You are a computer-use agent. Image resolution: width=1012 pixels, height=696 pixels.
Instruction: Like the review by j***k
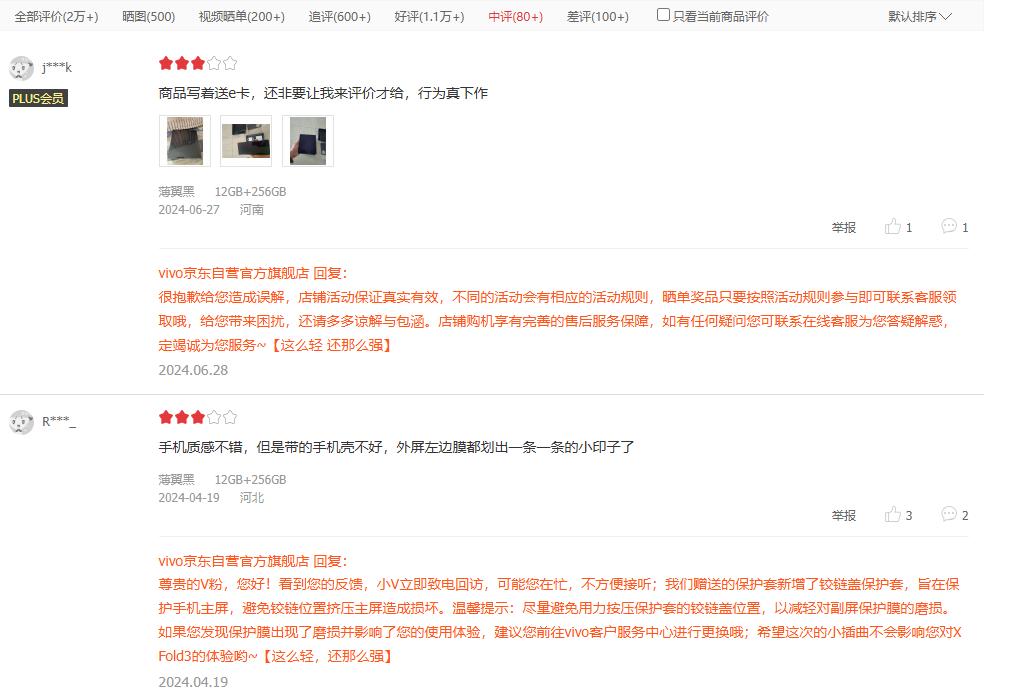click(898, 227)
